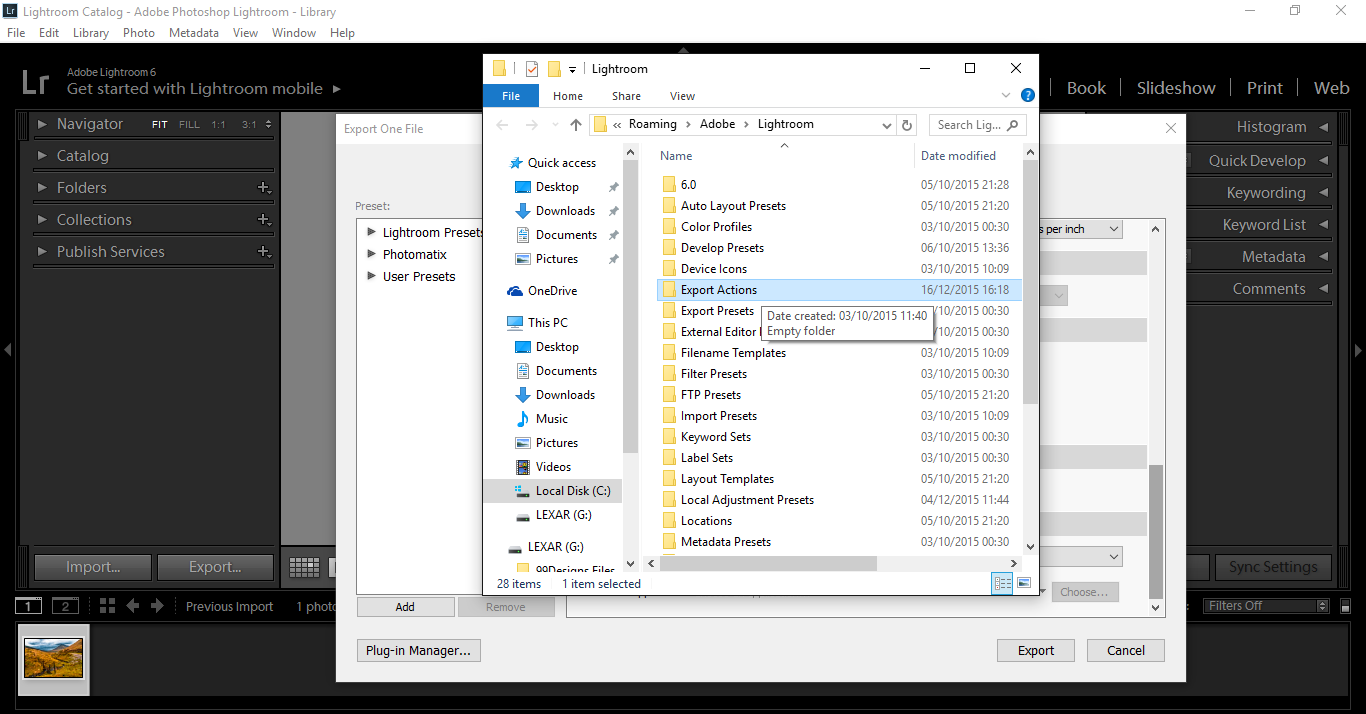This screenshot has width=1366, height=714.
Task: Click the Sync Settings button
Action: (1273, 567)
